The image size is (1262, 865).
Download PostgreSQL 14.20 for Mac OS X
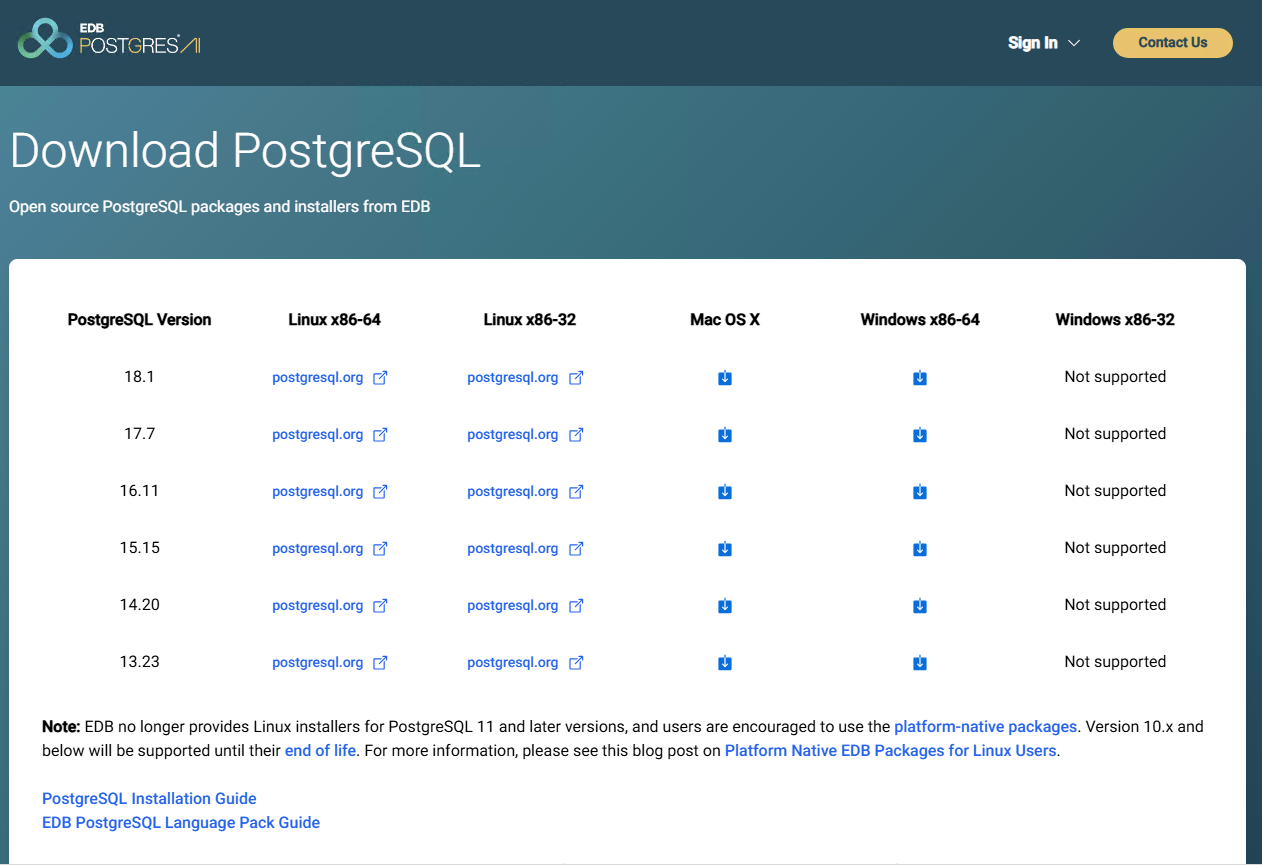click(x=725, y=606)
